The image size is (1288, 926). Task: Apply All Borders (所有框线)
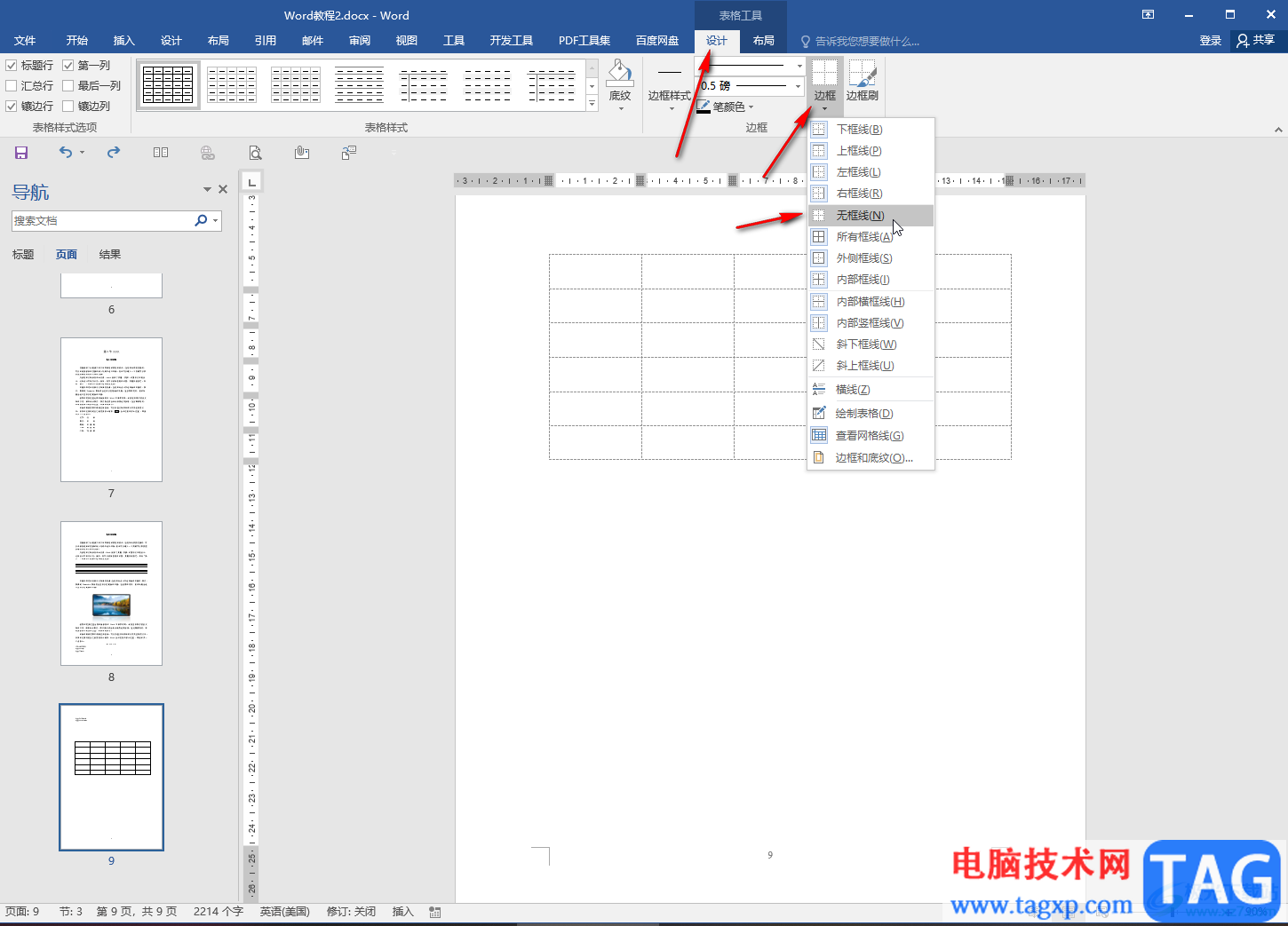click(x=871, y=237)
